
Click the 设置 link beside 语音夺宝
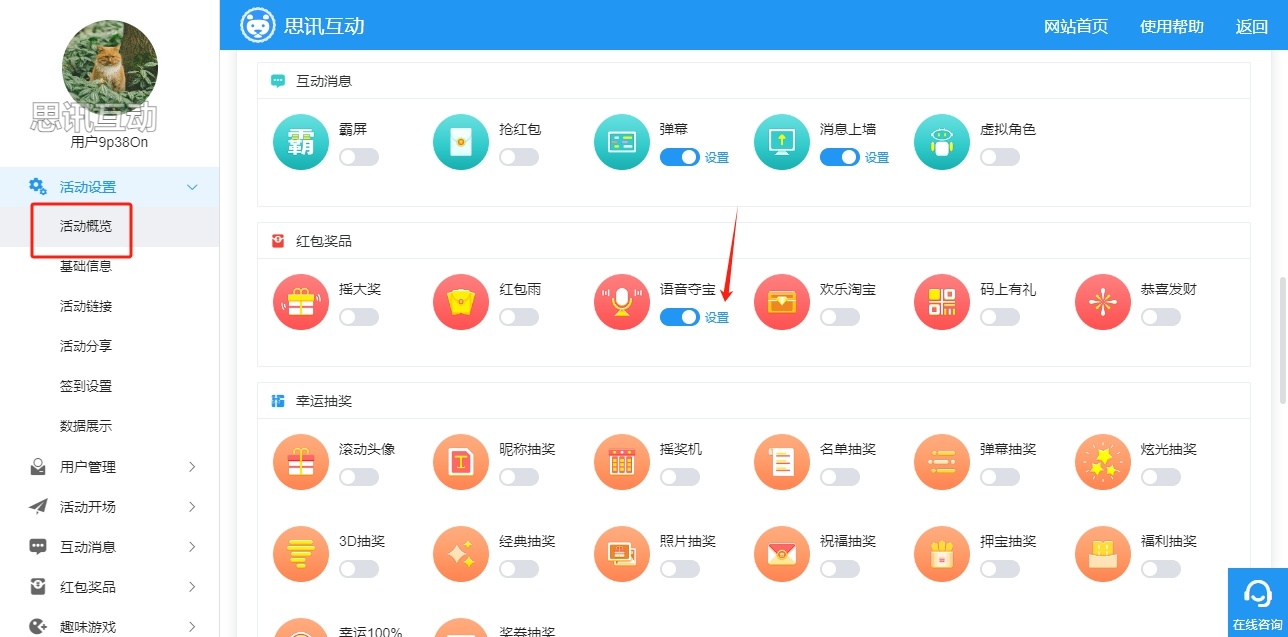(717, 318)
